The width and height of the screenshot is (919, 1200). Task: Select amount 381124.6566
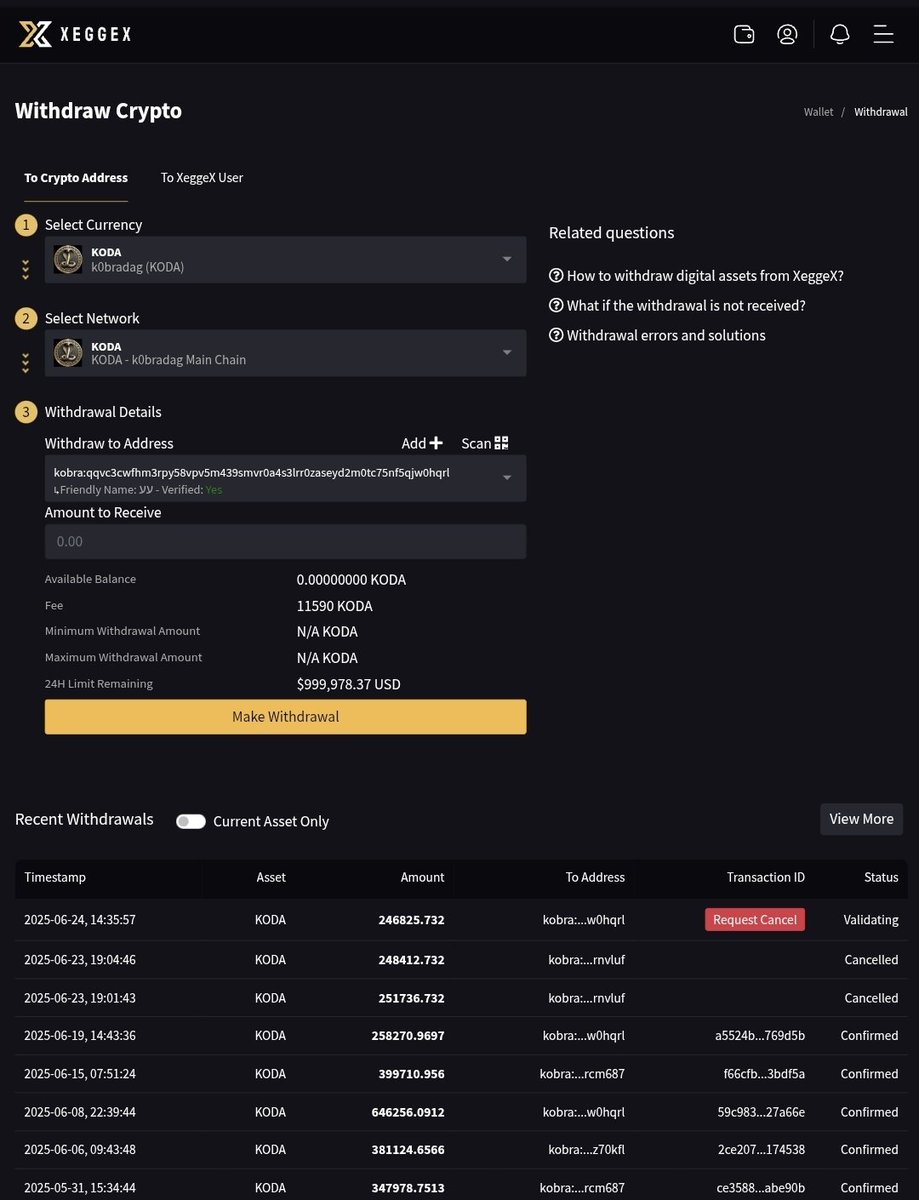(408, 1150)
